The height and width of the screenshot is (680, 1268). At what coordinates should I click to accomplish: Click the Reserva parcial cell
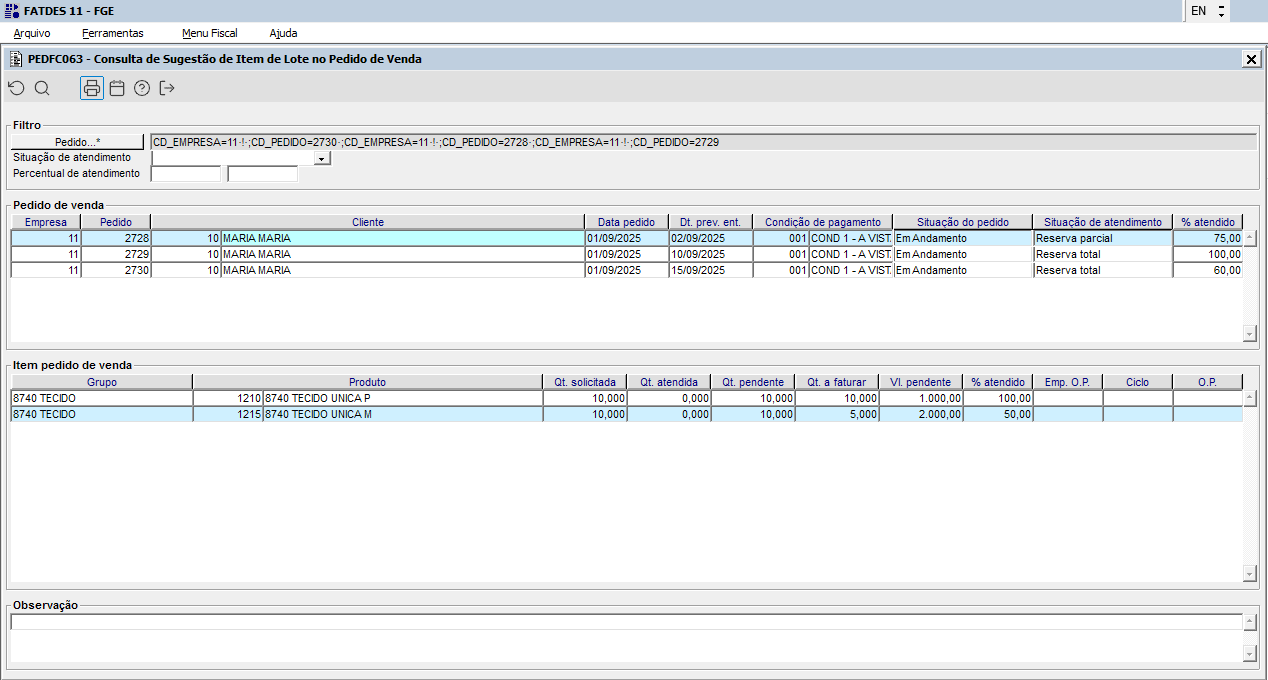pos(1103,238)
